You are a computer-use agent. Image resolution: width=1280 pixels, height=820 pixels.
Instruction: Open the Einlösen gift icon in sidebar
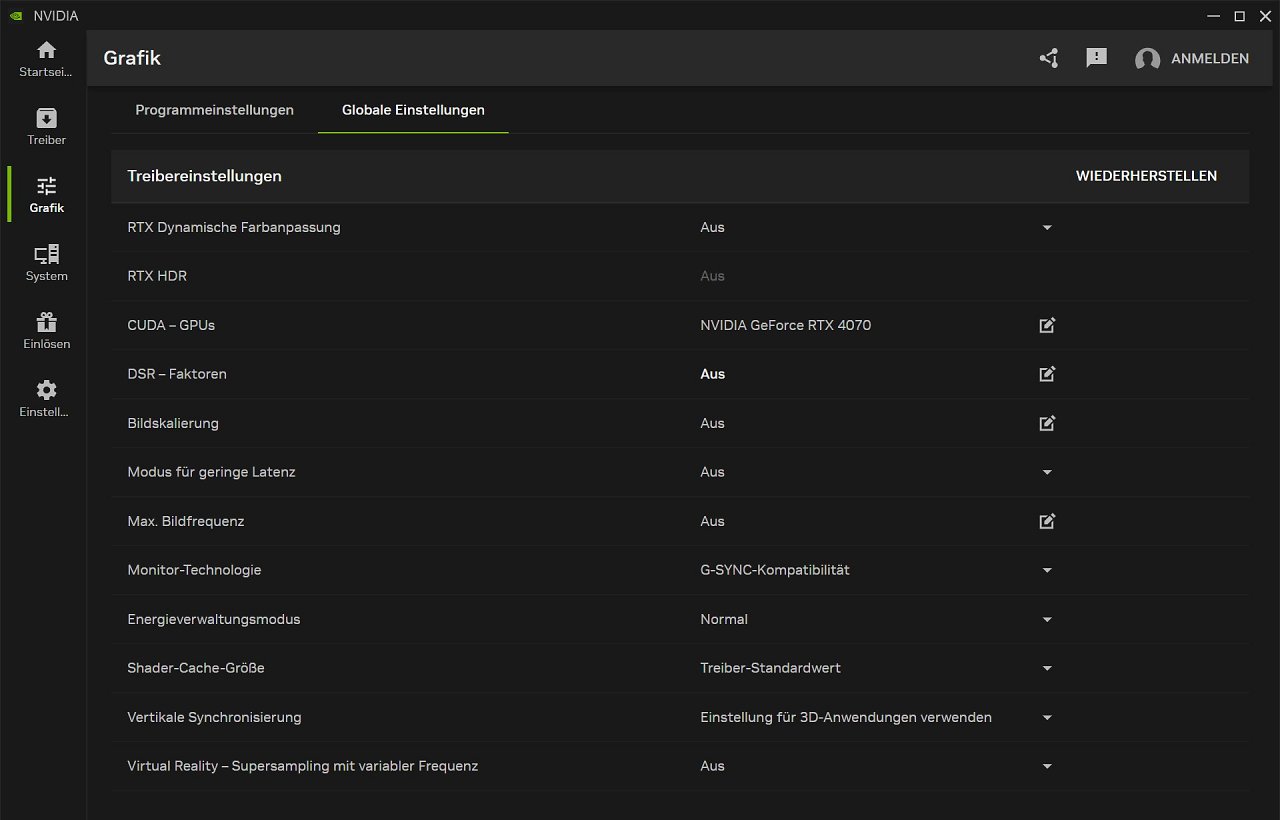point(46,322)
